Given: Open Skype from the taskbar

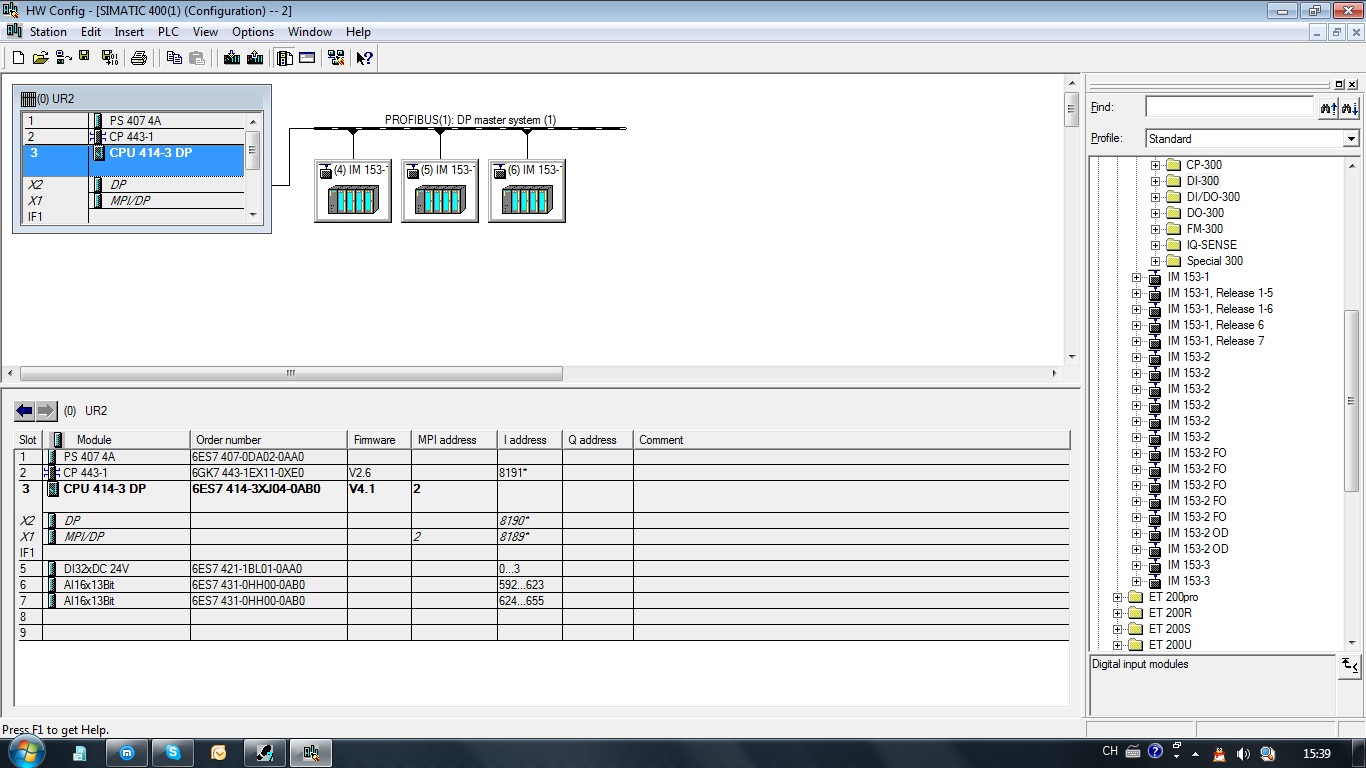Looking at the screenshot, I should [173, 752].
